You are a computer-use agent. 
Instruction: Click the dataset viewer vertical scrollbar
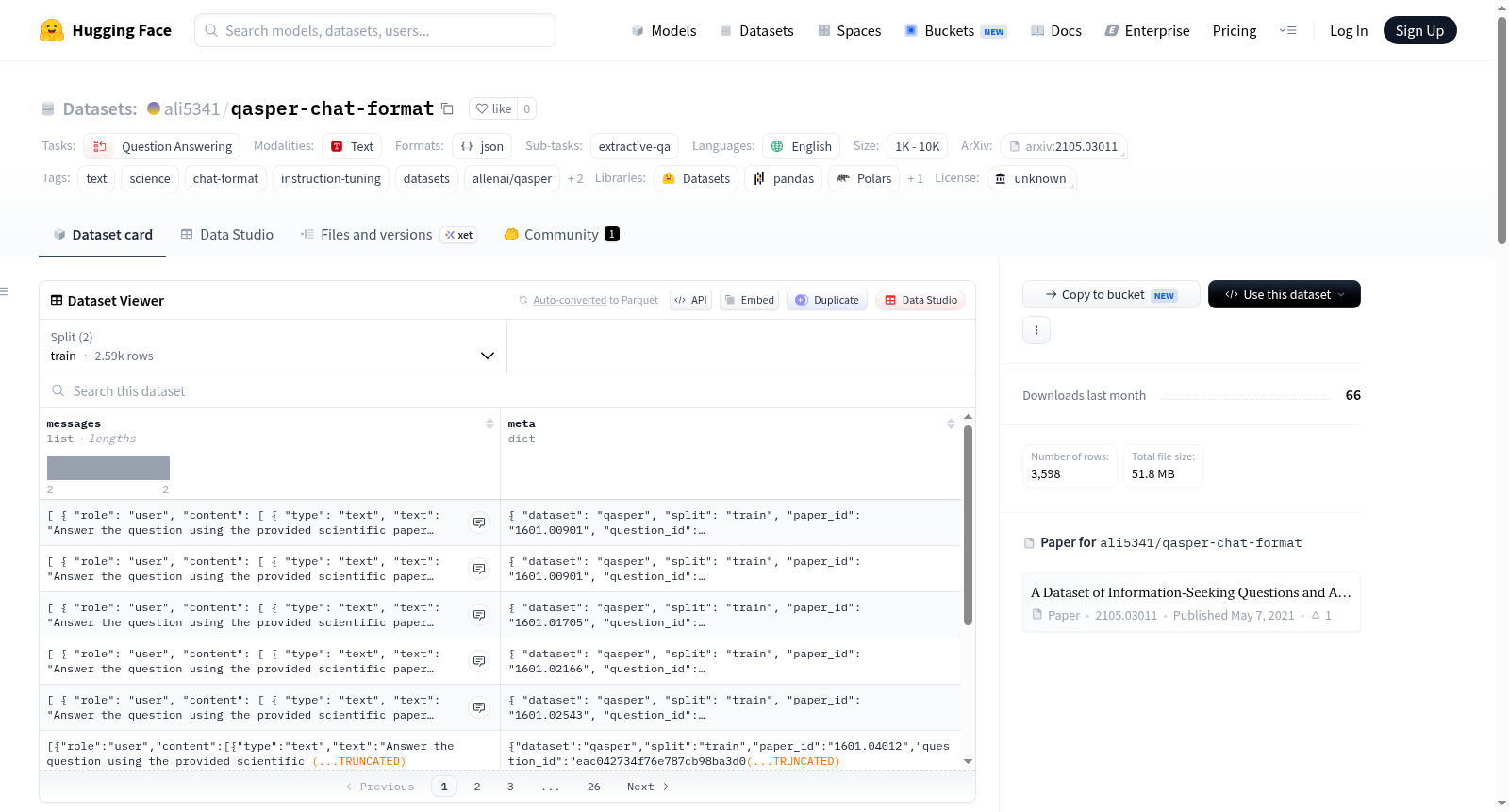point(968,524)
